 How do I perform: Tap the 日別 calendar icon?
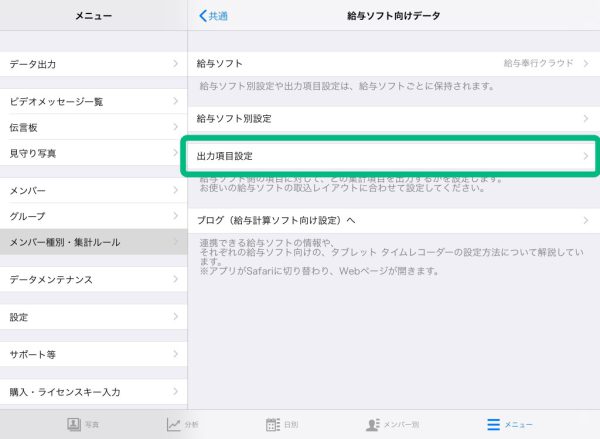pos(273,425)
